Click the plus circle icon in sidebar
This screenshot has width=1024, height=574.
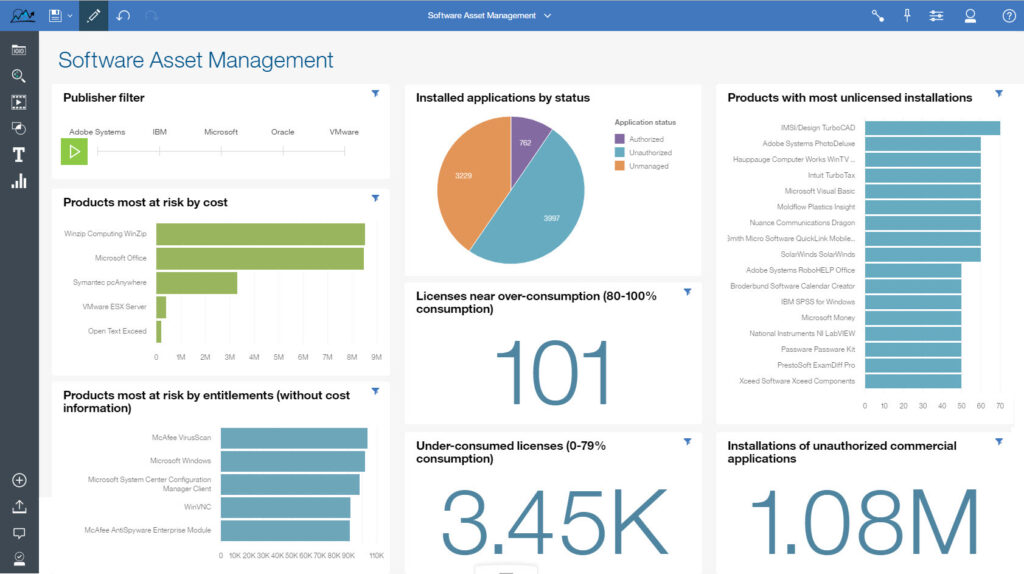18,480
